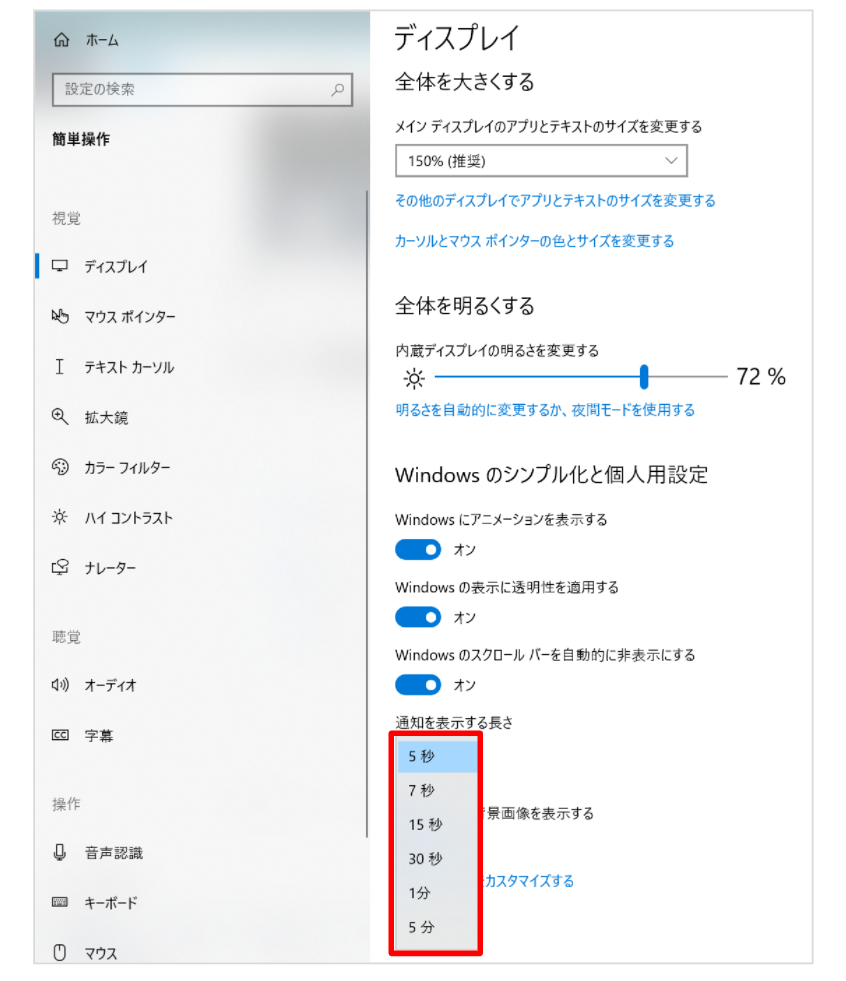Screen dimensions: 846x981
Task: Select ディスプレイ in the sidebar
Action: coord(116,267)
